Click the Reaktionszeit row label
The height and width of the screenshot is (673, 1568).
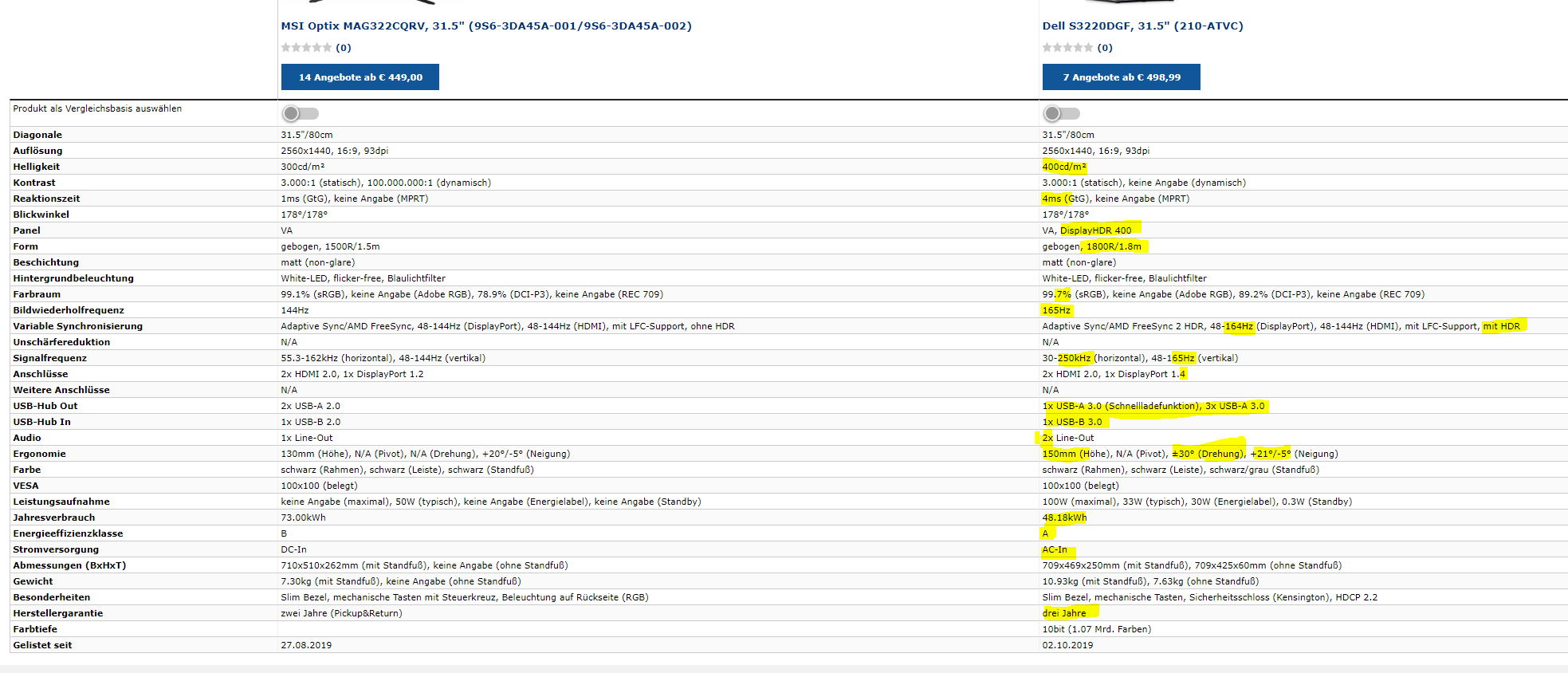click(x=46, y=199)
